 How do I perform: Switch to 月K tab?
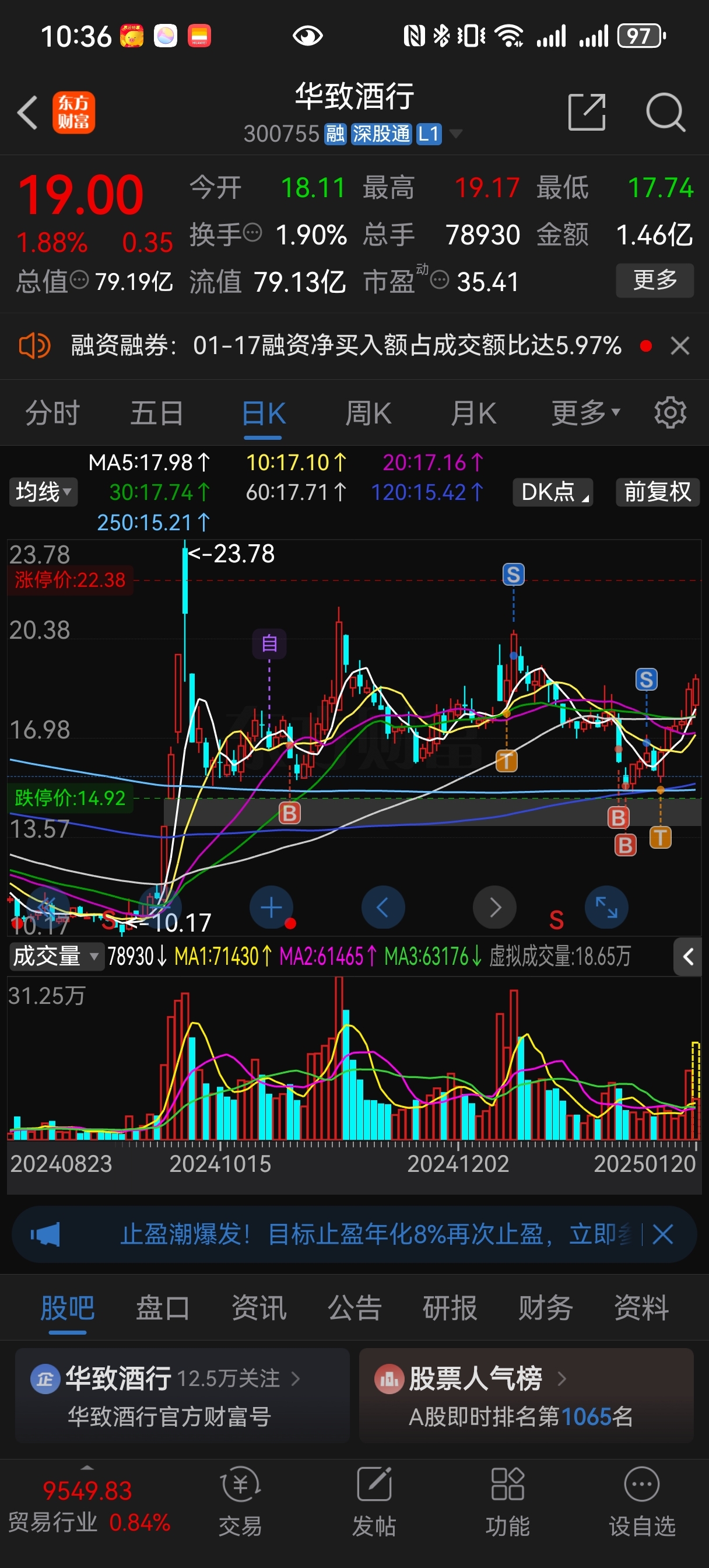pyautogui.click(x=473, y=414)
